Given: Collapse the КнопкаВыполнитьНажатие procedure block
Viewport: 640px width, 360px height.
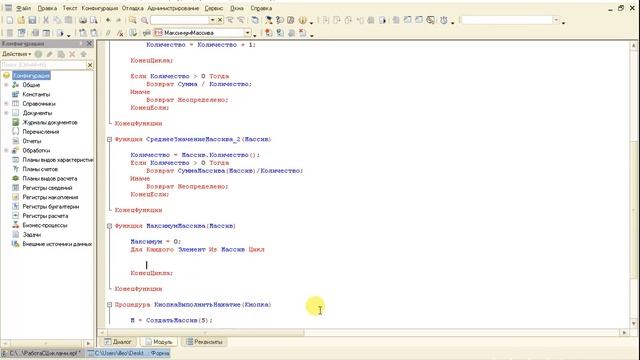Looking at the screenshot, I should (109, 304).
